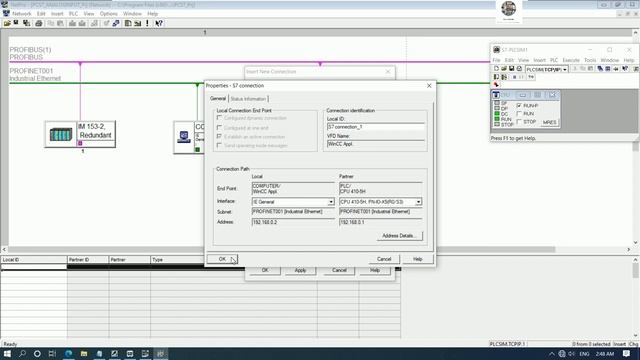The height and width of the screenshot is (360, 640).
Task: Click the catalog toolbar icon in NetPro
Action: (x=128, y=23)
